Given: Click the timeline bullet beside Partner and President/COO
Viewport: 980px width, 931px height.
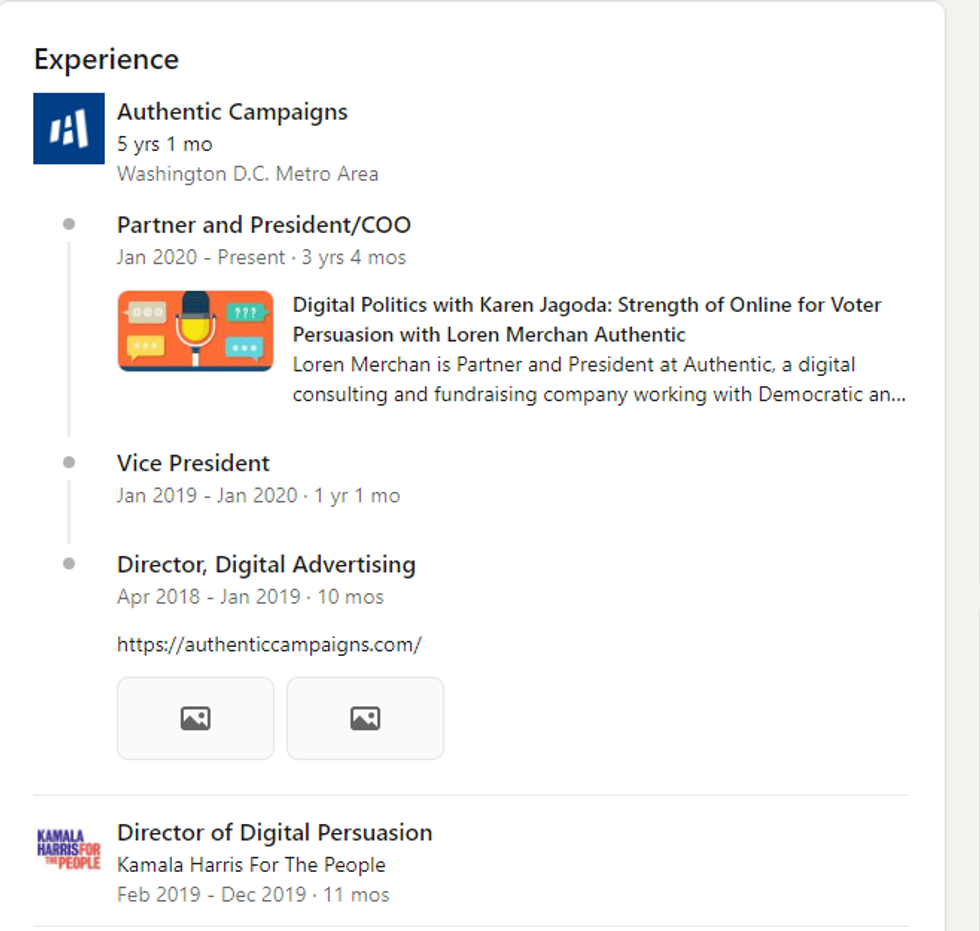Looking at the screenshot, I should click(x=69, y=224).
